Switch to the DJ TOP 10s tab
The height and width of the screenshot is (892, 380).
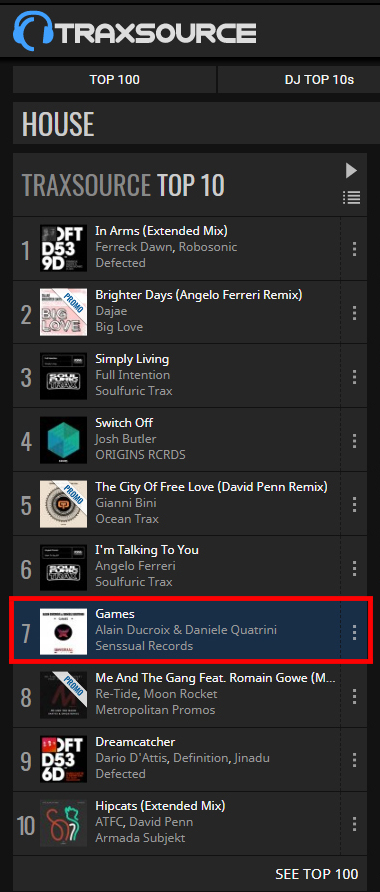click(299, 80)
